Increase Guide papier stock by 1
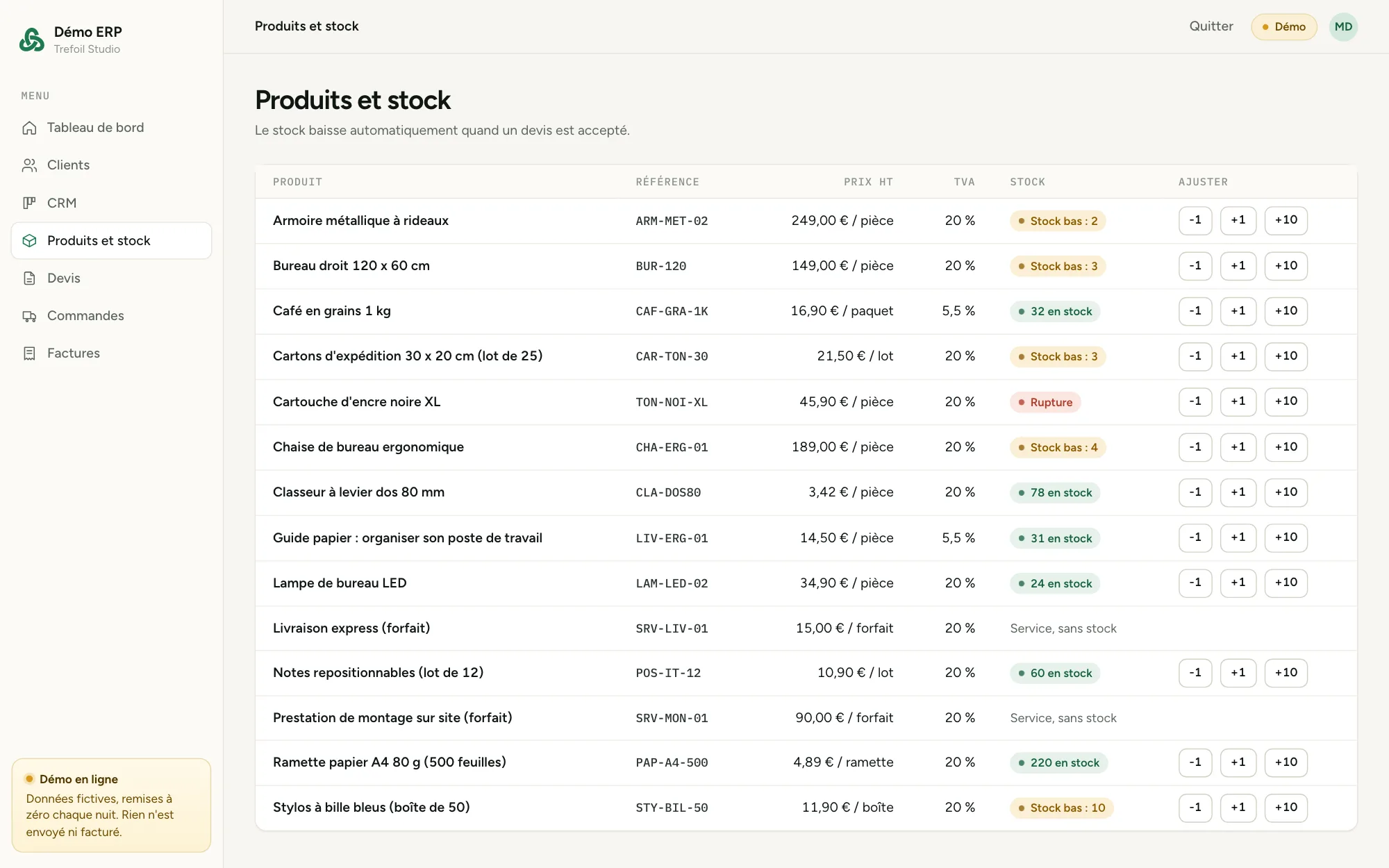1389x868 pixels. pos(1238,537)
